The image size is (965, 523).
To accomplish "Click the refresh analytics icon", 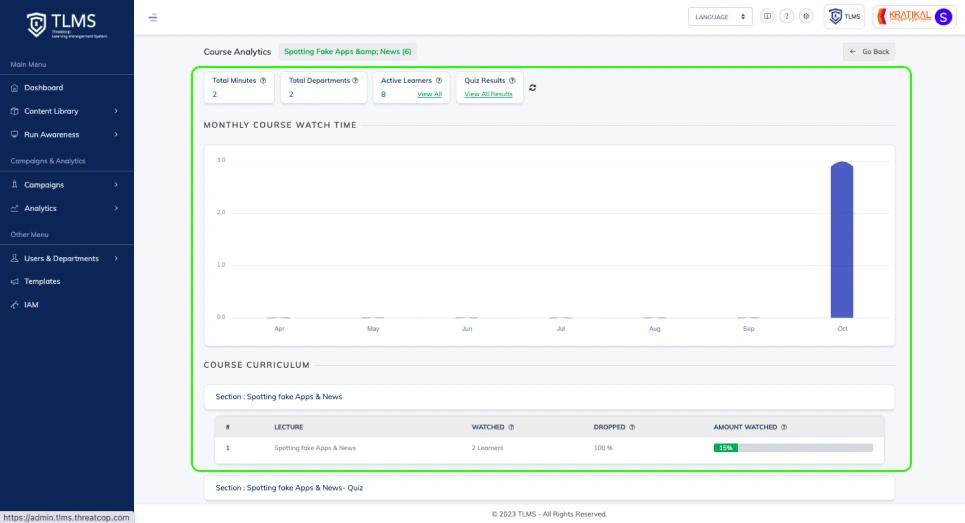I will click(533, 87).
